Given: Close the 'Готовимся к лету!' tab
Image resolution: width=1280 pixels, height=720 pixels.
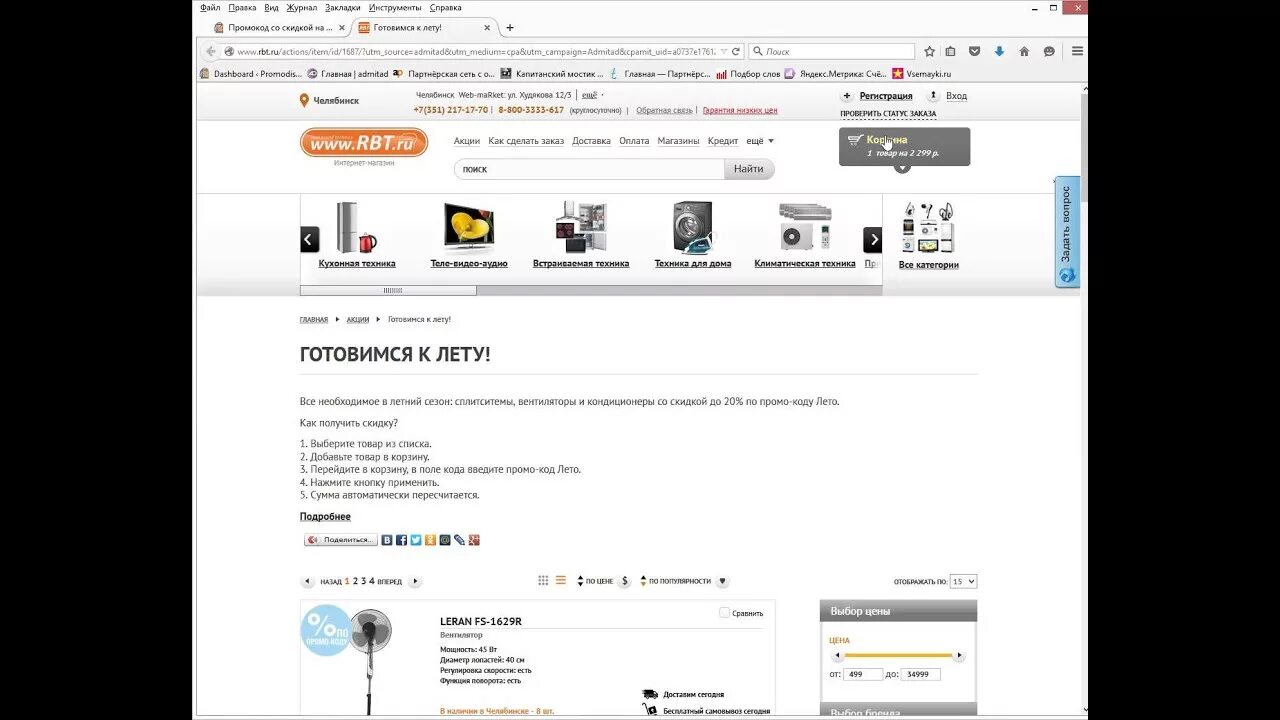Looking at the screenshot, I should pos(487,28).
